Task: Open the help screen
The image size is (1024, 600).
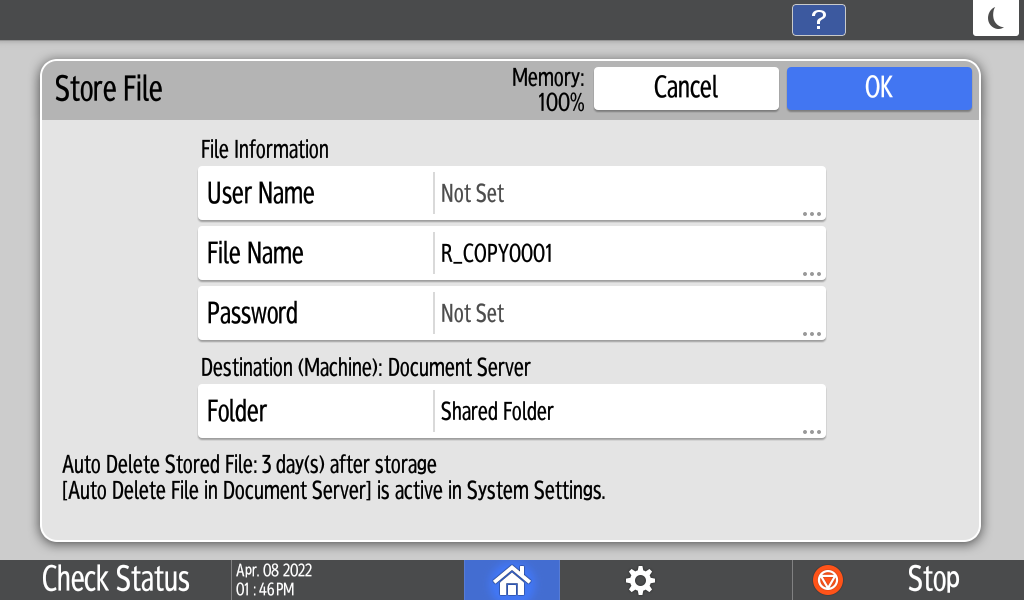Action: (818, 20)
